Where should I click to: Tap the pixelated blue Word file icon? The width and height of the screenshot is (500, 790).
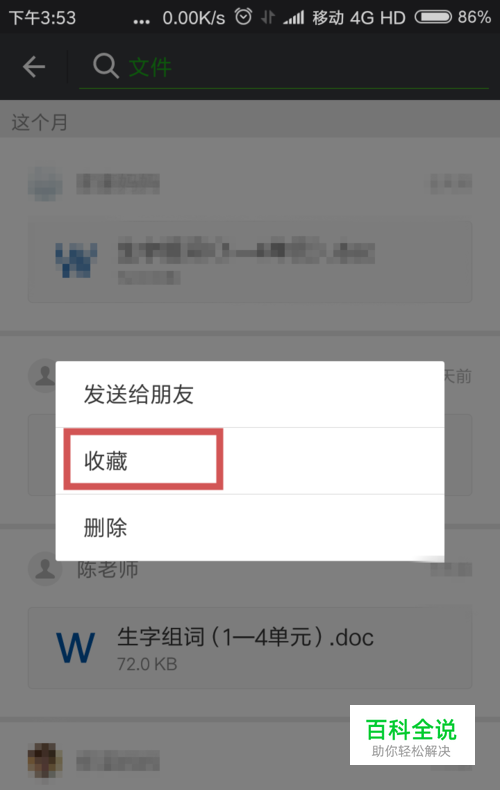tap(76, 260)
